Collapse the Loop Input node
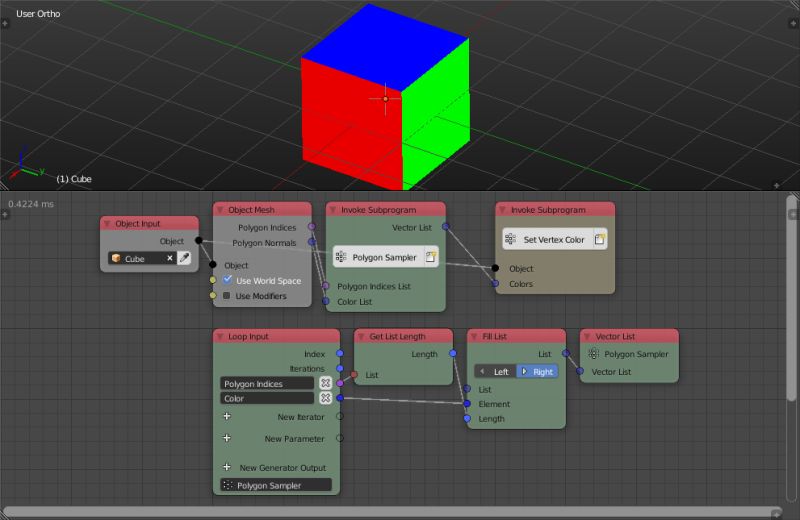Image resolution: width=800 pixels, height=520 pixels. point(220,337)
